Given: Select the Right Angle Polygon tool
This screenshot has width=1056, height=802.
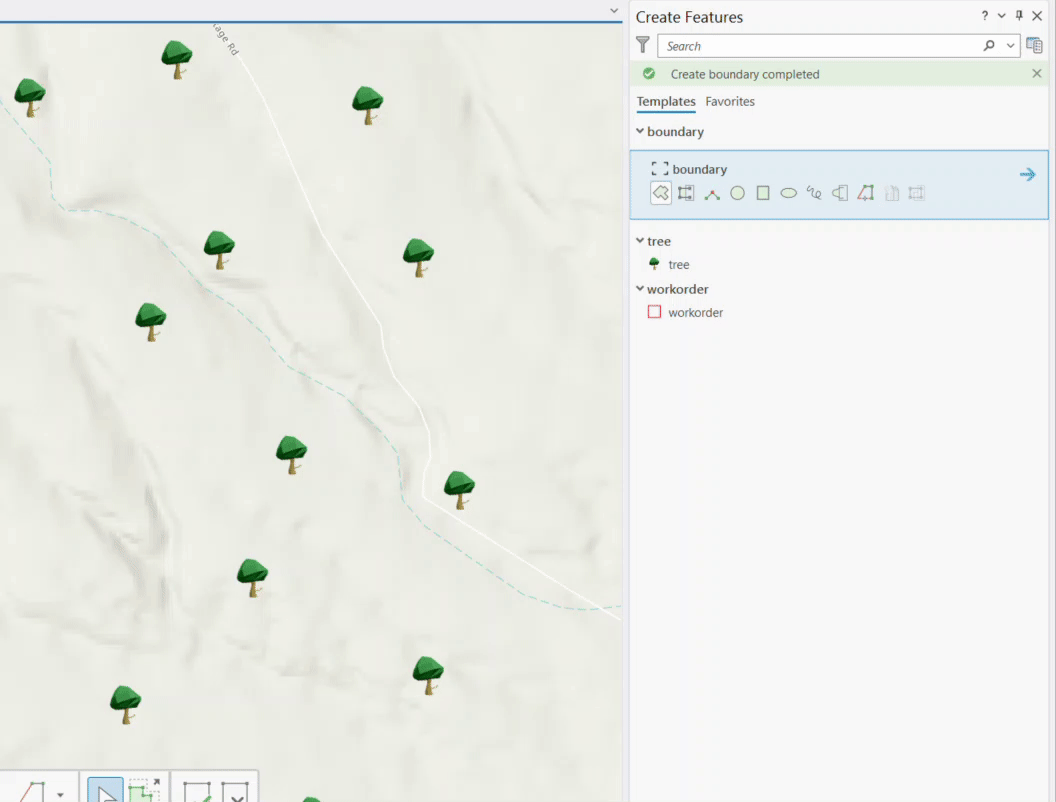Looking at the screenshot, I should click(x=712, y=194).
